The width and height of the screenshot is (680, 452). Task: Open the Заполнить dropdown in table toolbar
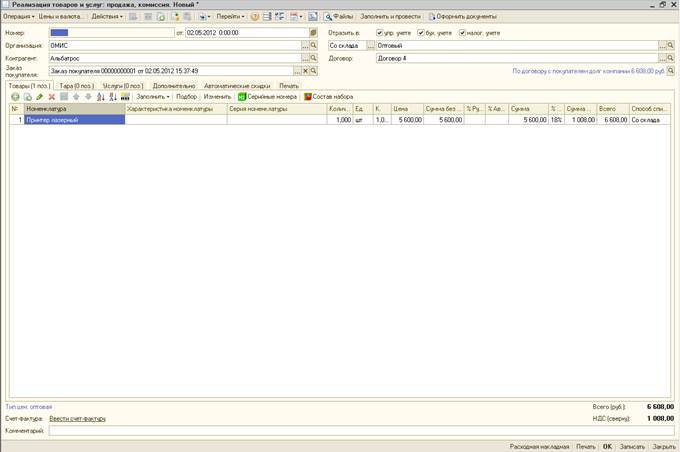click(153, 96)
